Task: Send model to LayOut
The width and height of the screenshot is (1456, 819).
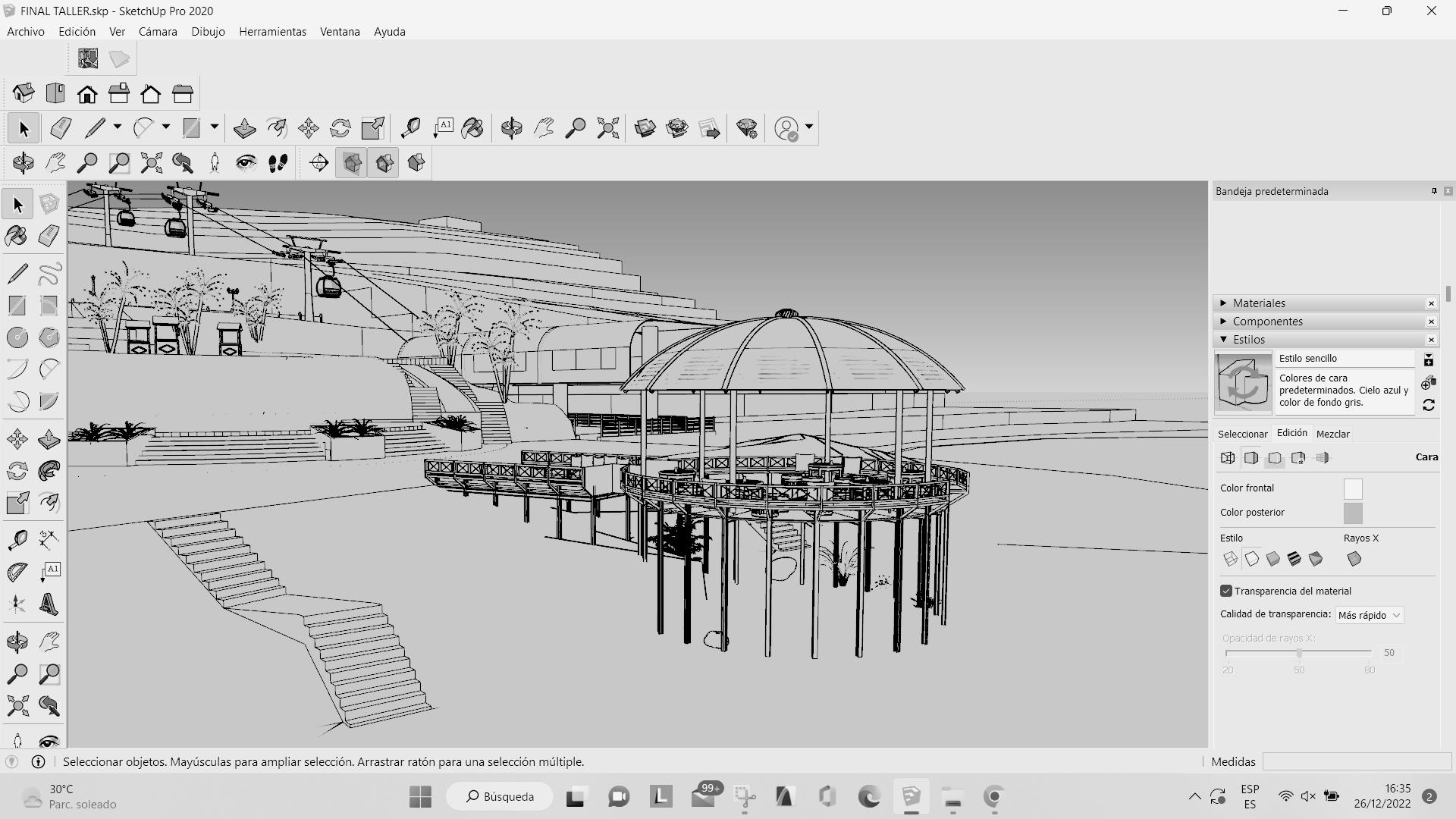Action: (x=710, y=128)
